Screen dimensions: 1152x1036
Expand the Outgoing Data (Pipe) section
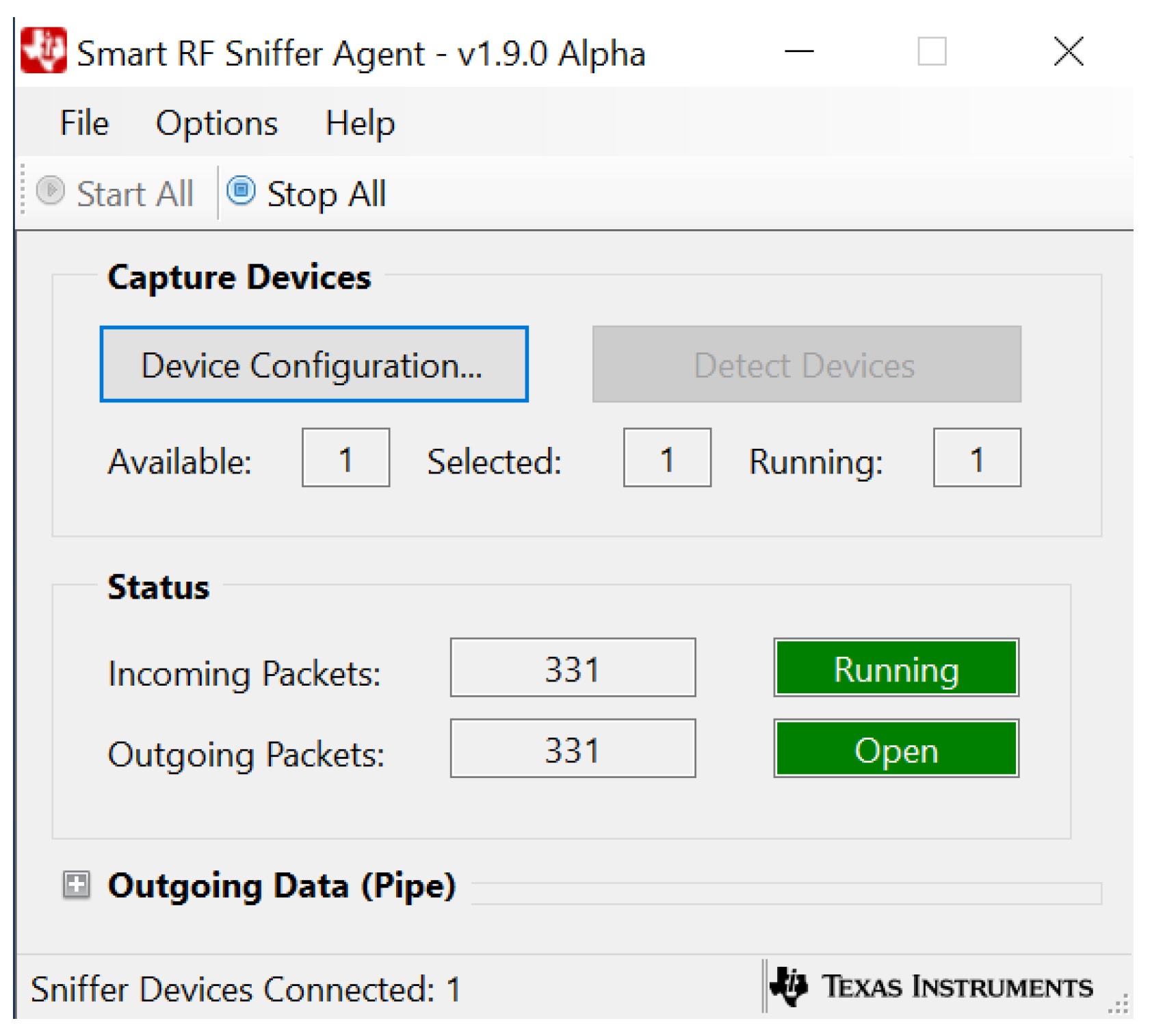pos(76,884)
